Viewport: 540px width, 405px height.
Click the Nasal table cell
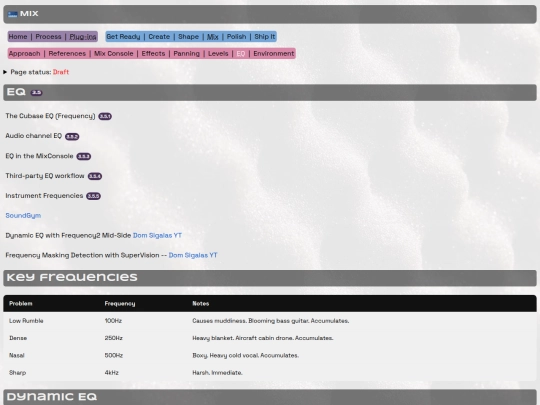tap(17, 355)
